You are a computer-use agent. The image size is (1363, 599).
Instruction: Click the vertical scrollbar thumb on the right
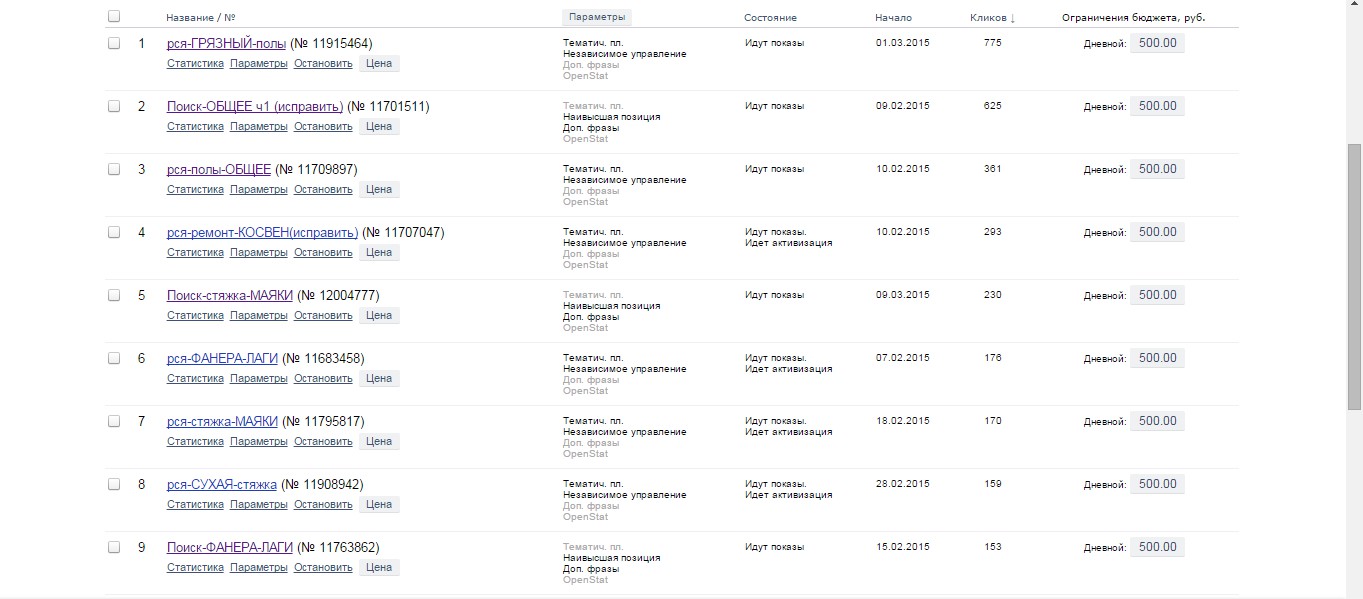[x=1354, y=276]
